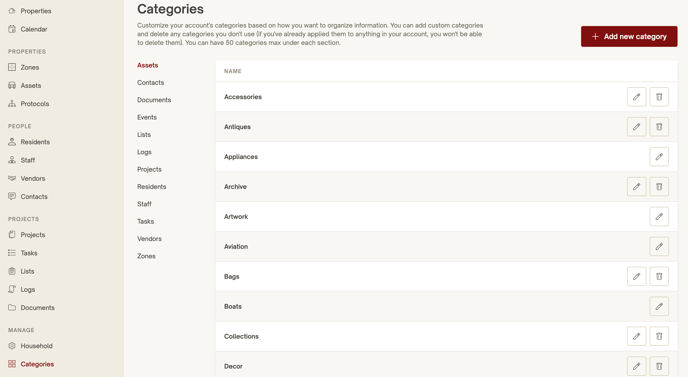Click the edit pencil for Aviation

coord(659,247)
